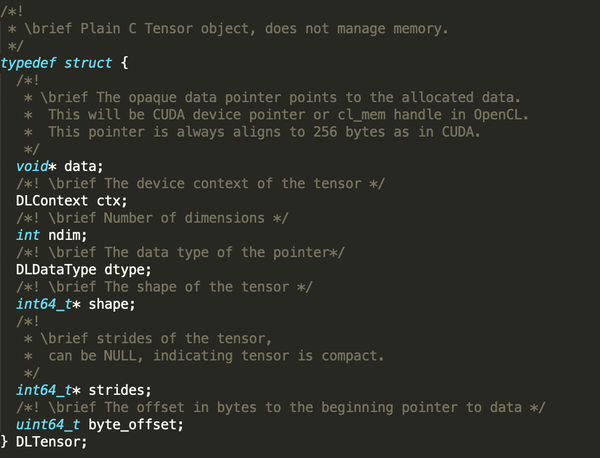The height and width of the screenshot is (458, 600).
Task: Click the shape field name
Action: (x=111, y=304)
